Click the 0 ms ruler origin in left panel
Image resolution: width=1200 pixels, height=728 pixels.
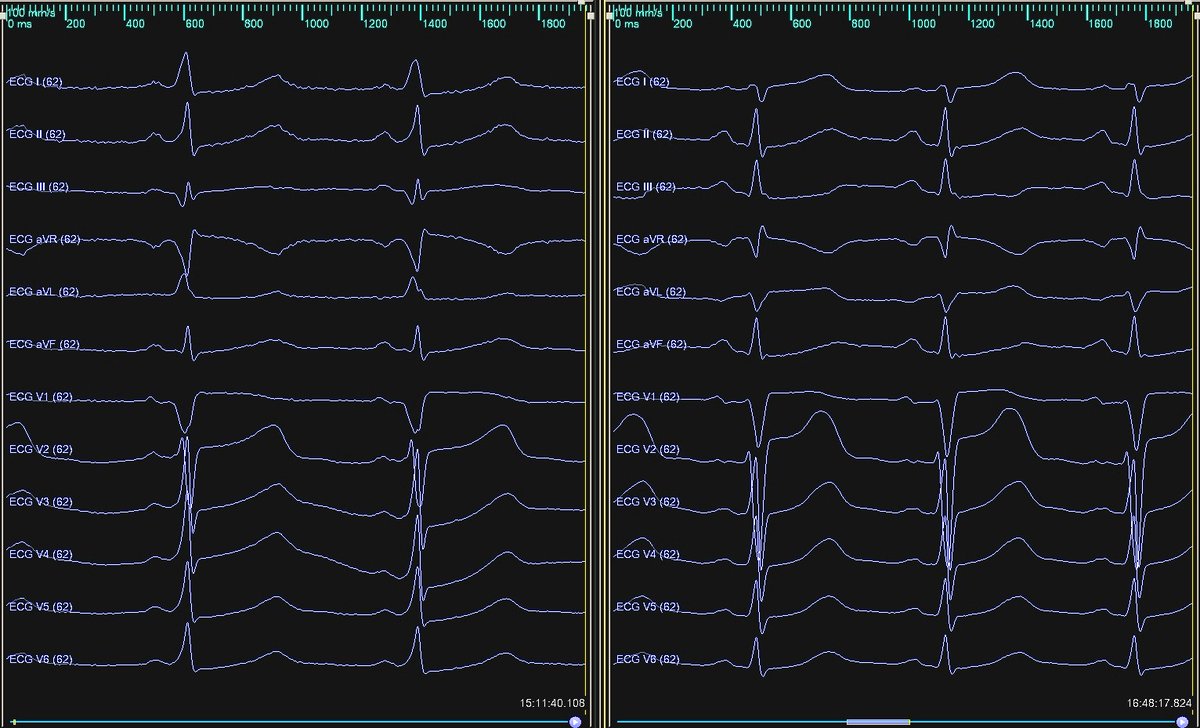19,22
